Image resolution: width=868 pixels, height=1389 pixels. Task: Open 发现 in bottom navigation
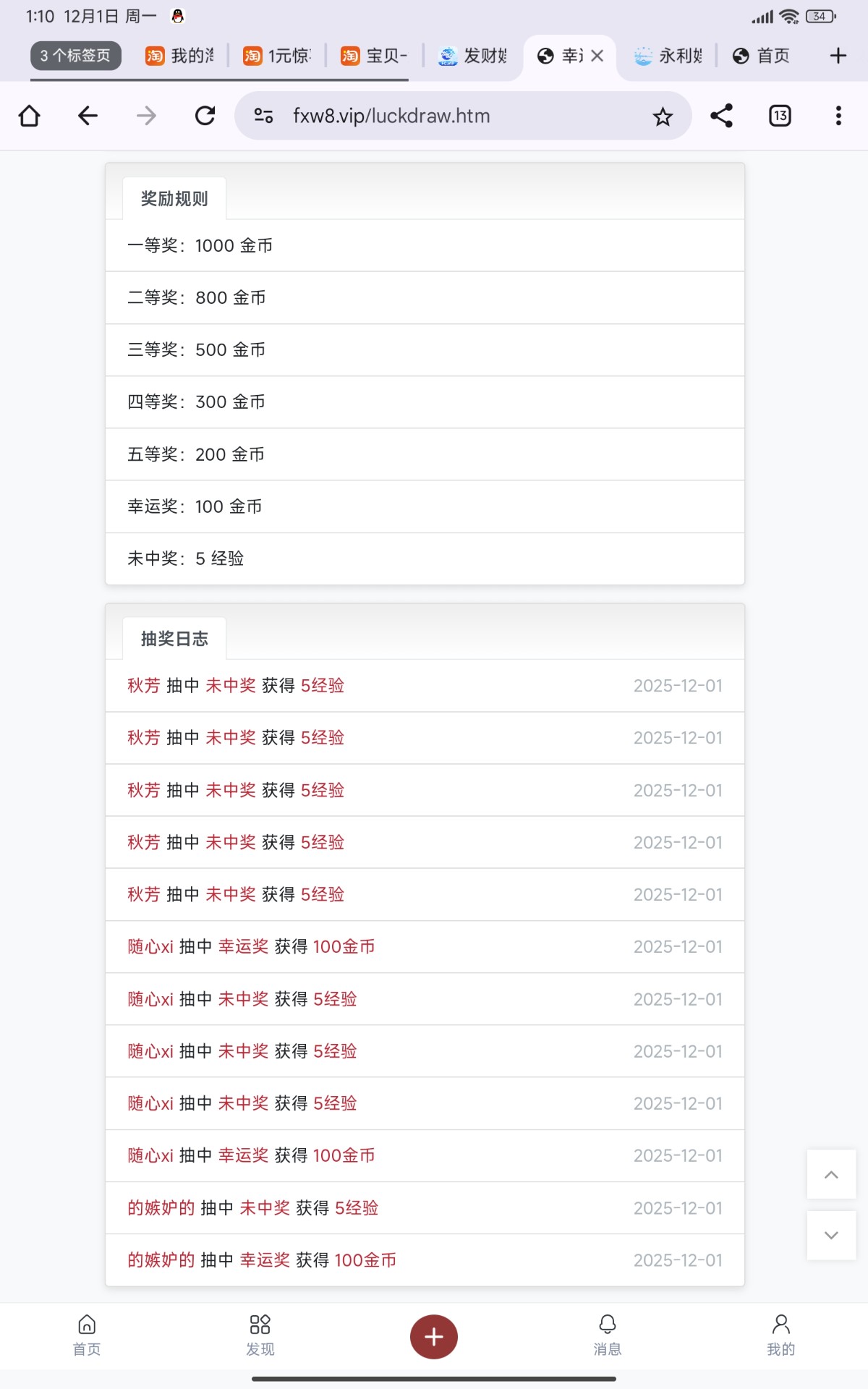coord(260,1335)
